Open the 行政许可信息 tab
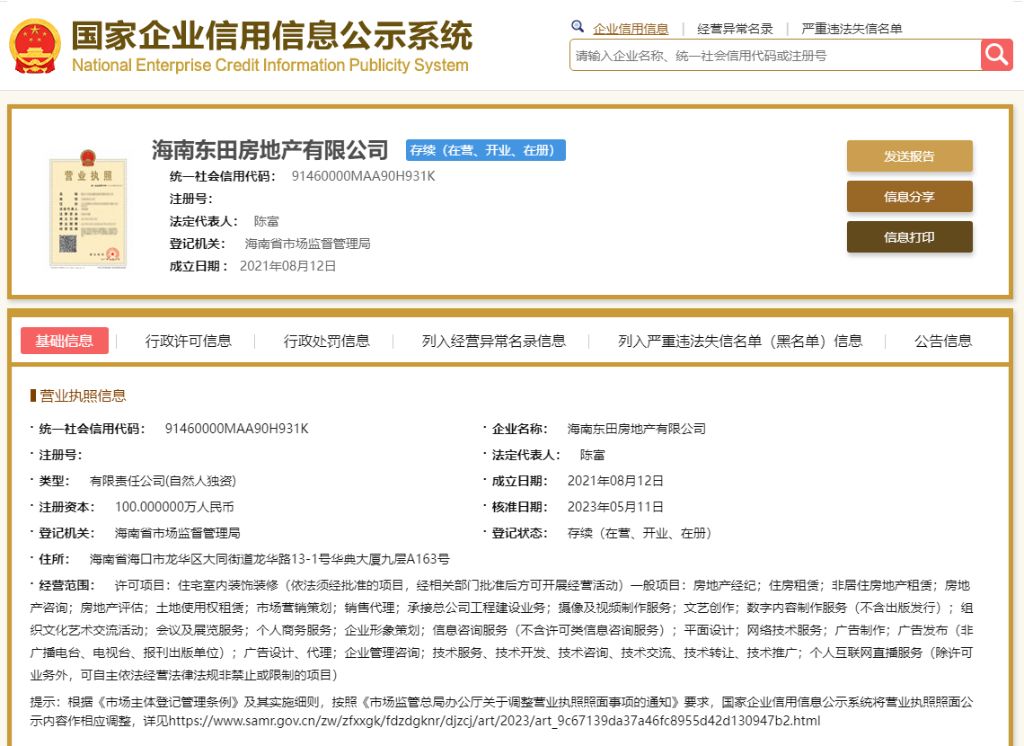Viewport: 1024px width, 746px height. pyautogui.click(x=188, y=341)
